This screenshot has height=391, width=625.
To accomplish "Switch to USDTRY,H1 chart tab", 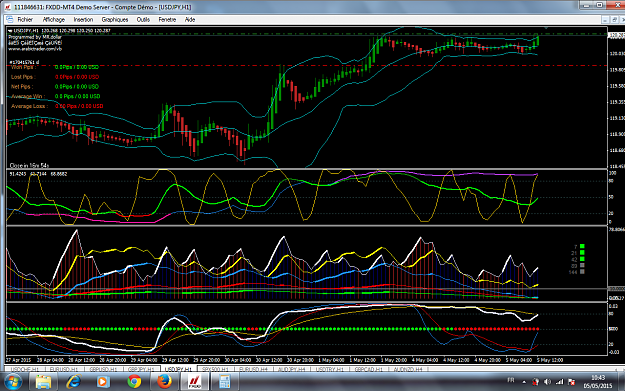I will [330, 369].
